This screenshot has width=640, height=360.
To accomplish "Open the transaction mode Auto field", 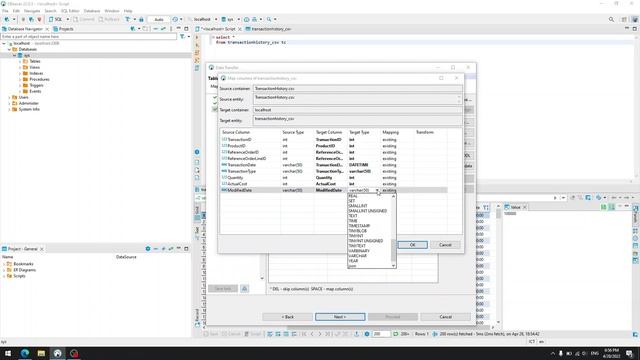I will coord(159,19).
